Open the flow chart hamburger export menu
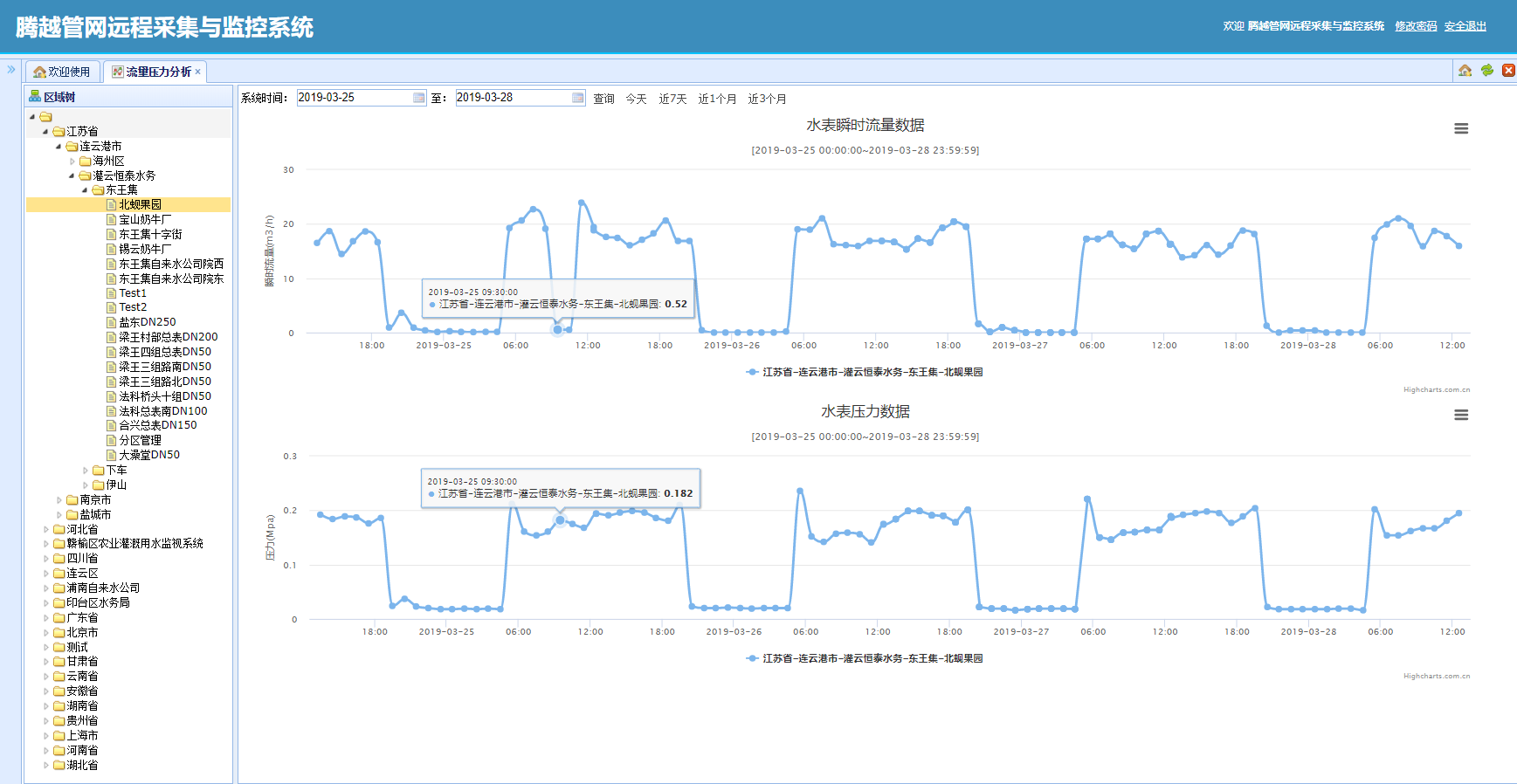 [x=1461, y=128]
